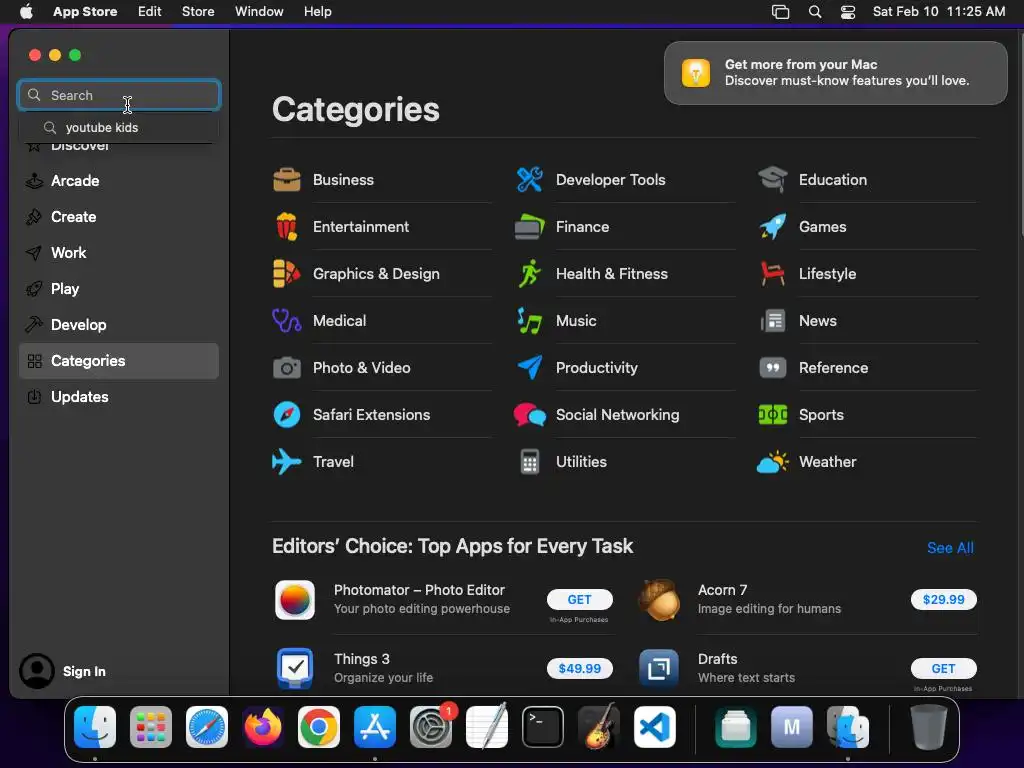This screenshot has height=768, width=1024.
Task: Select Develop in the sidebar
Action: tap(118, 325)
